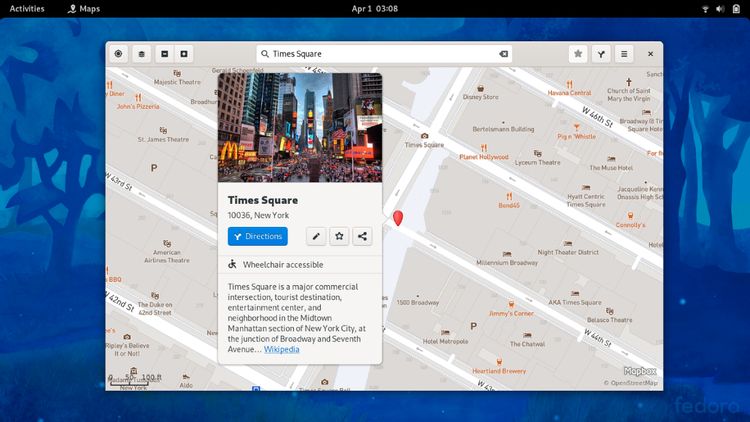The height and width of the screenshot is (422, 750).
Task: Click the 1500 Broadway label
Action: (418, 302)
